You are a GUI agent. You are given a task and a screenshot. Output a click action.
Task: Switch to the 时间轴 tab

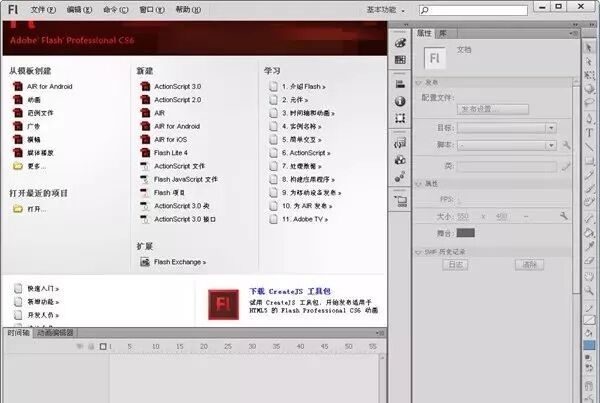[18, 333]
